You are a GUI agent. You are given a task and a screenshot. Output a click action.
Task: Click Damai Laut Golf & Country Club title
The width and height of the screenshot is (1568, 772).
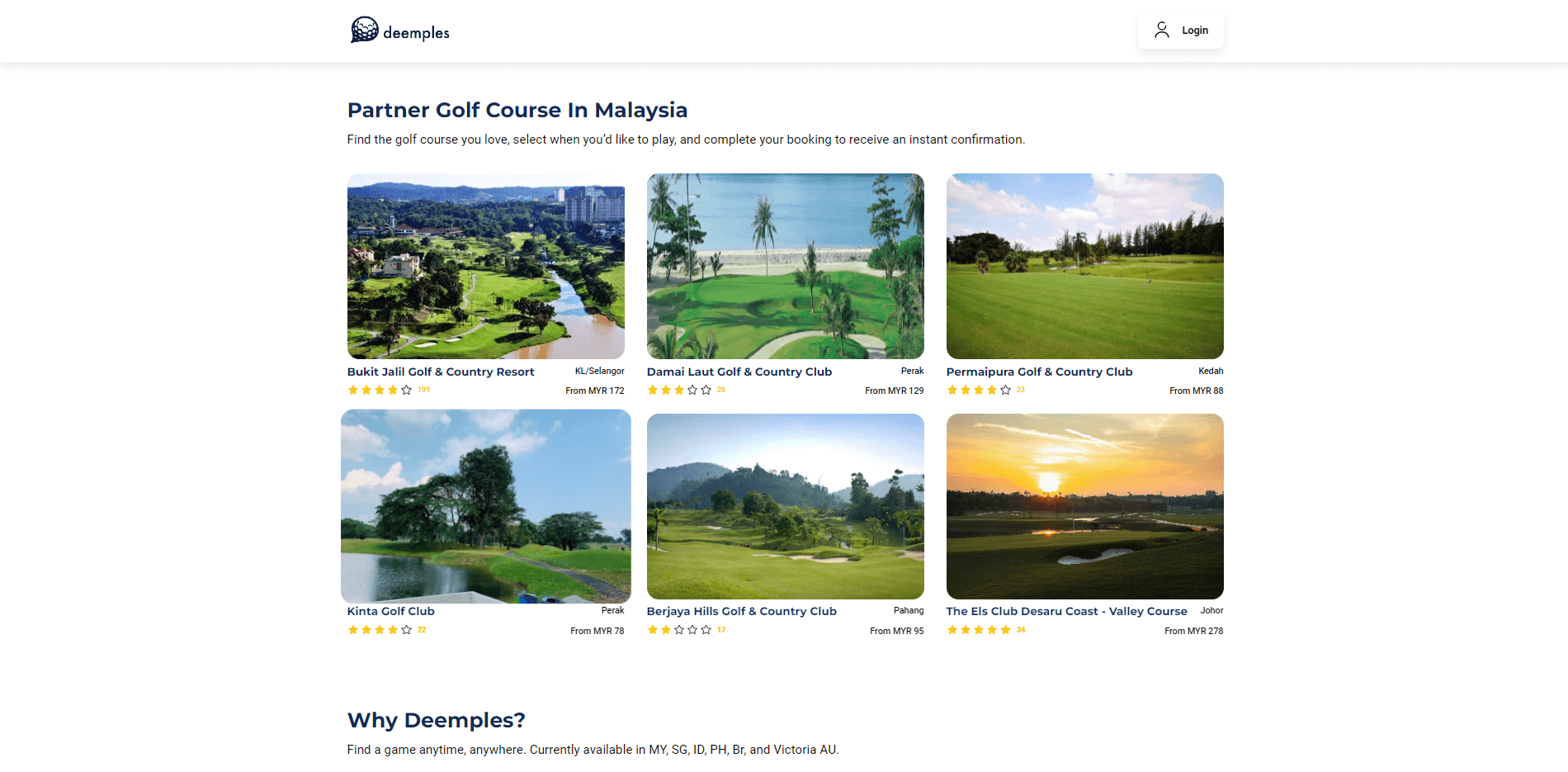(739, 372)
